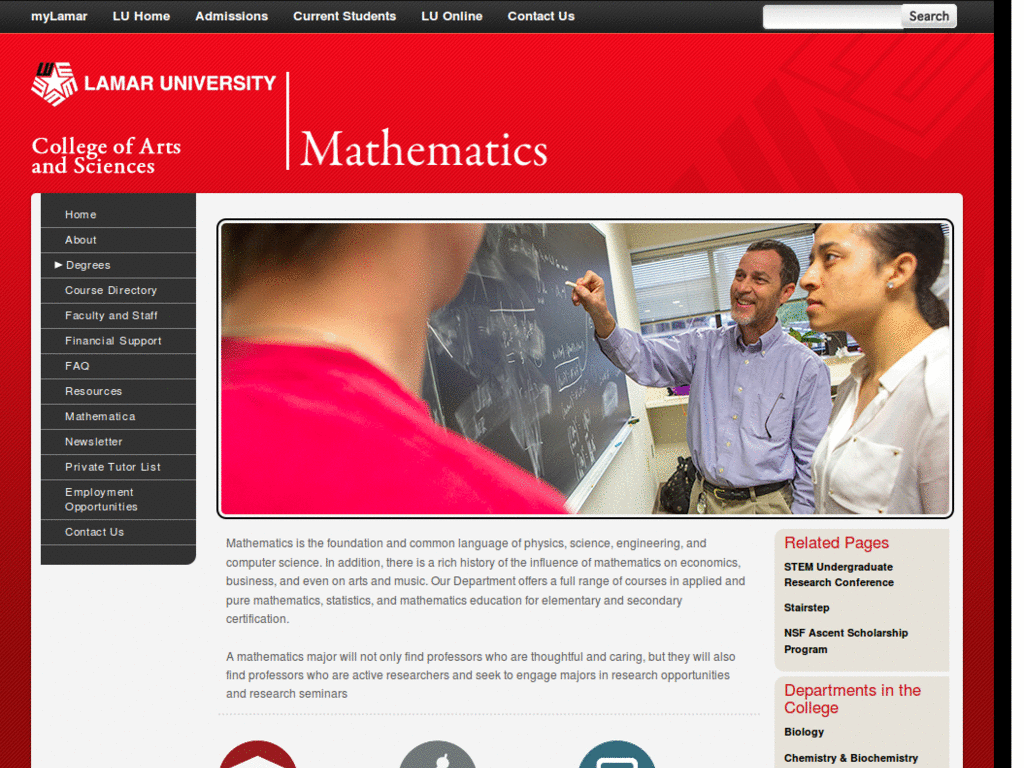1024x768 pixels.
Task: Click the Mathematics page title
Action: (x=424, y=149)
